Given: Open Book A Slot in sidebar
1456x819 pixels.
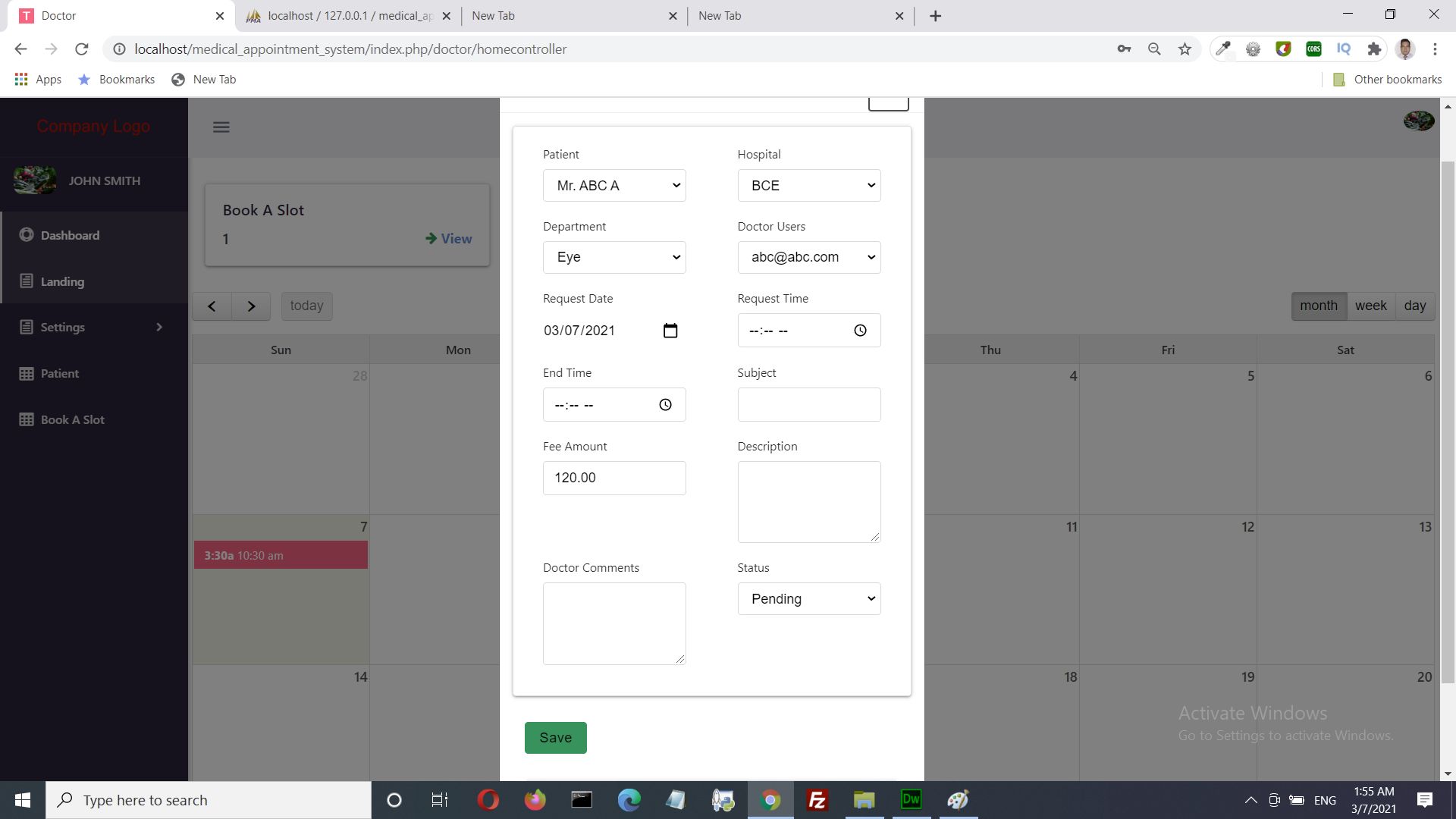Looking at the screenshot, I should tap(72, 420).
